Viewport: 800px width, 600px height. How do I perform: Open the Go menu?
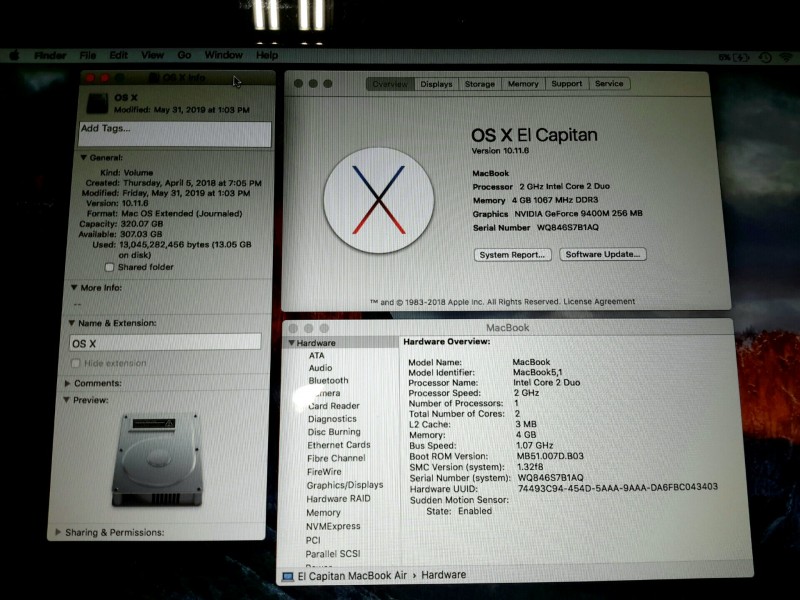click(184, 55)
